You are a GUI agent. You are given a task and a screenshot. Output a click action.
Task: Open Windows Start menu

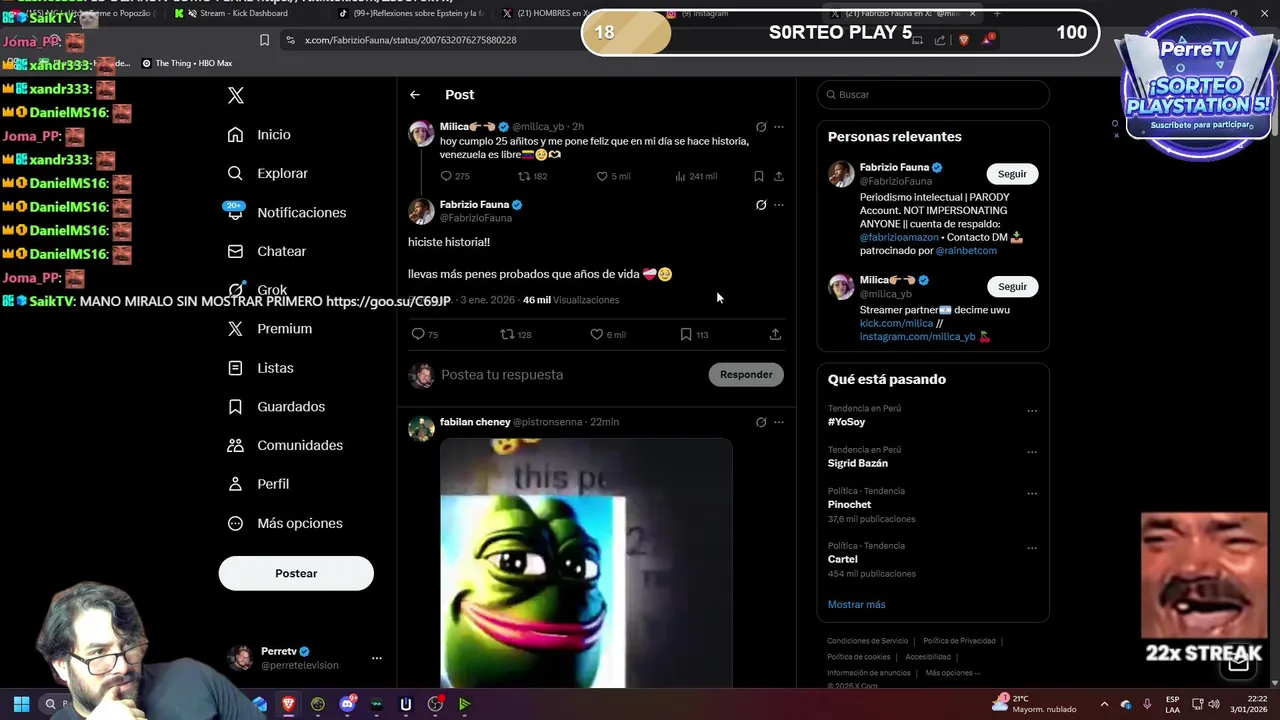[21, 704]
